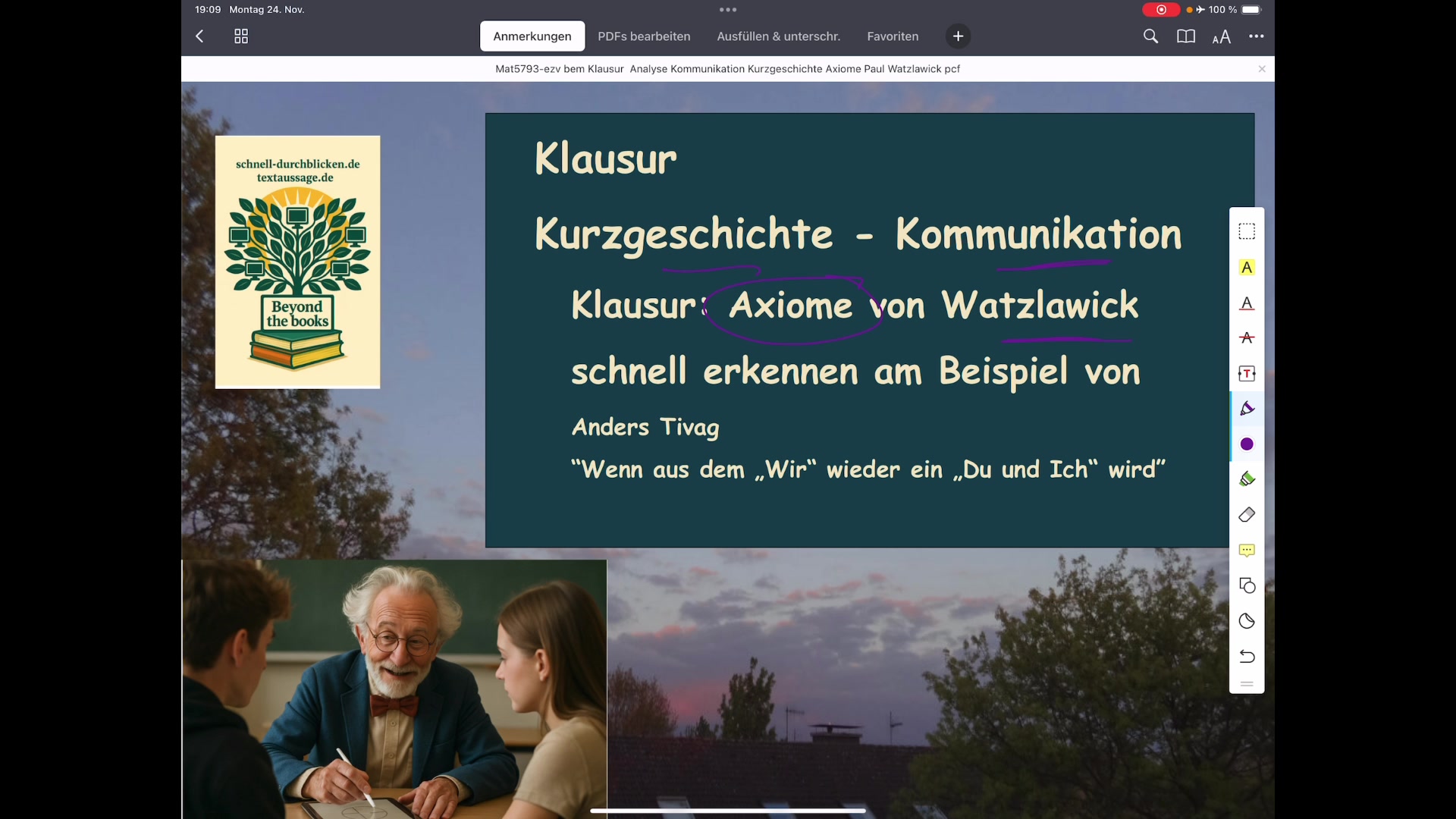Open document search
This screenshot has height=819, width=1456.
pyautogui.click(x=1150, y=36)
